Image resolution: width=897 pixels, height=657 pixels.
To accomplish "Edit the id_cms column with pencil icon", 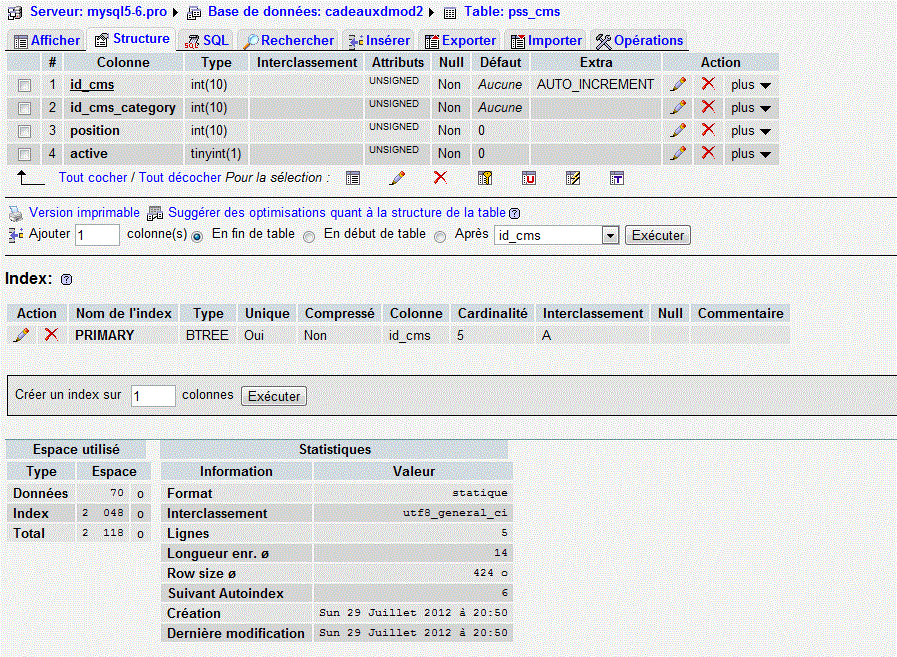I will point(678,84).
